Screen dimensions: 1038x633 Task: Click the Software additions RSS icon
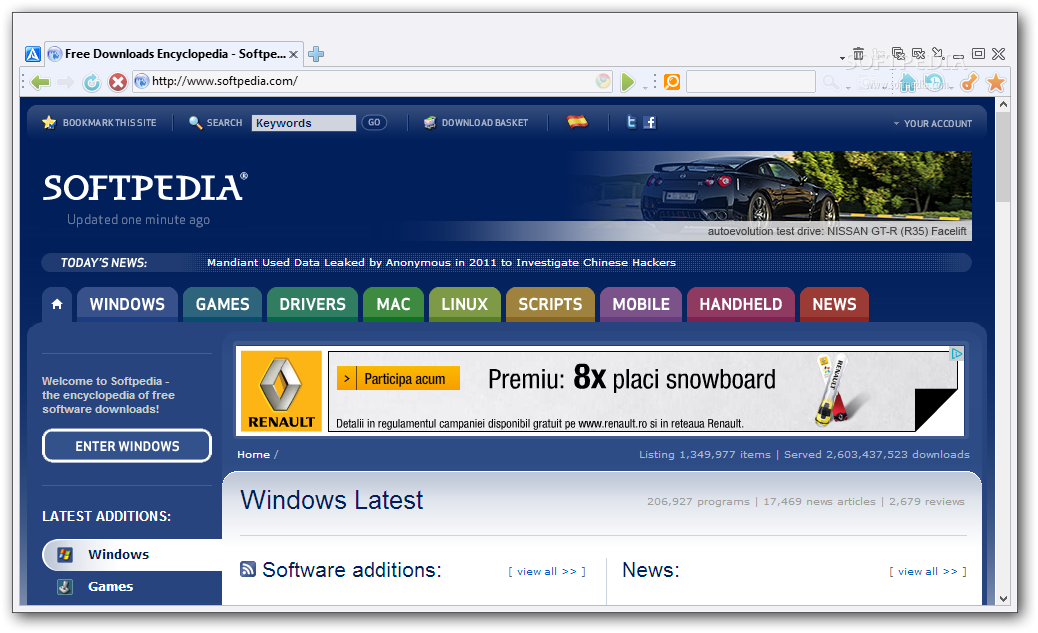click(x=248, y=569)
